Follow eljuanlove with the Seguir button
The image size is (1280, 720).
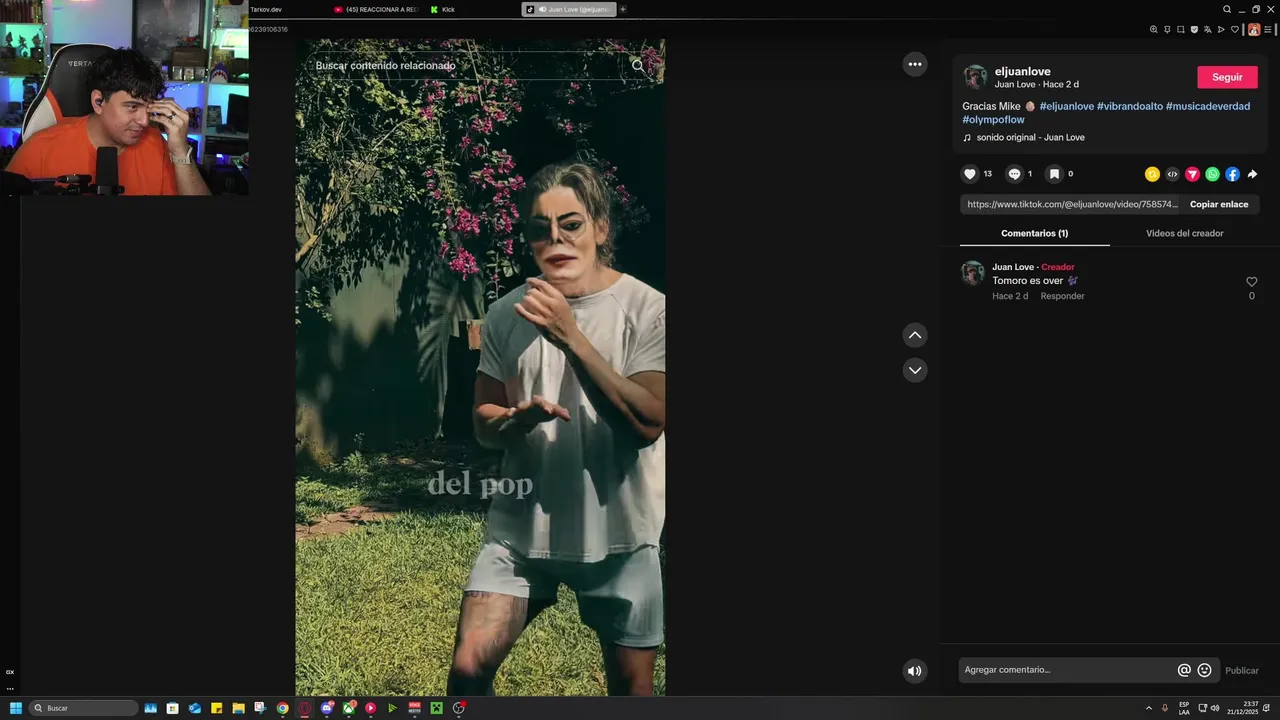point(1227,77)
